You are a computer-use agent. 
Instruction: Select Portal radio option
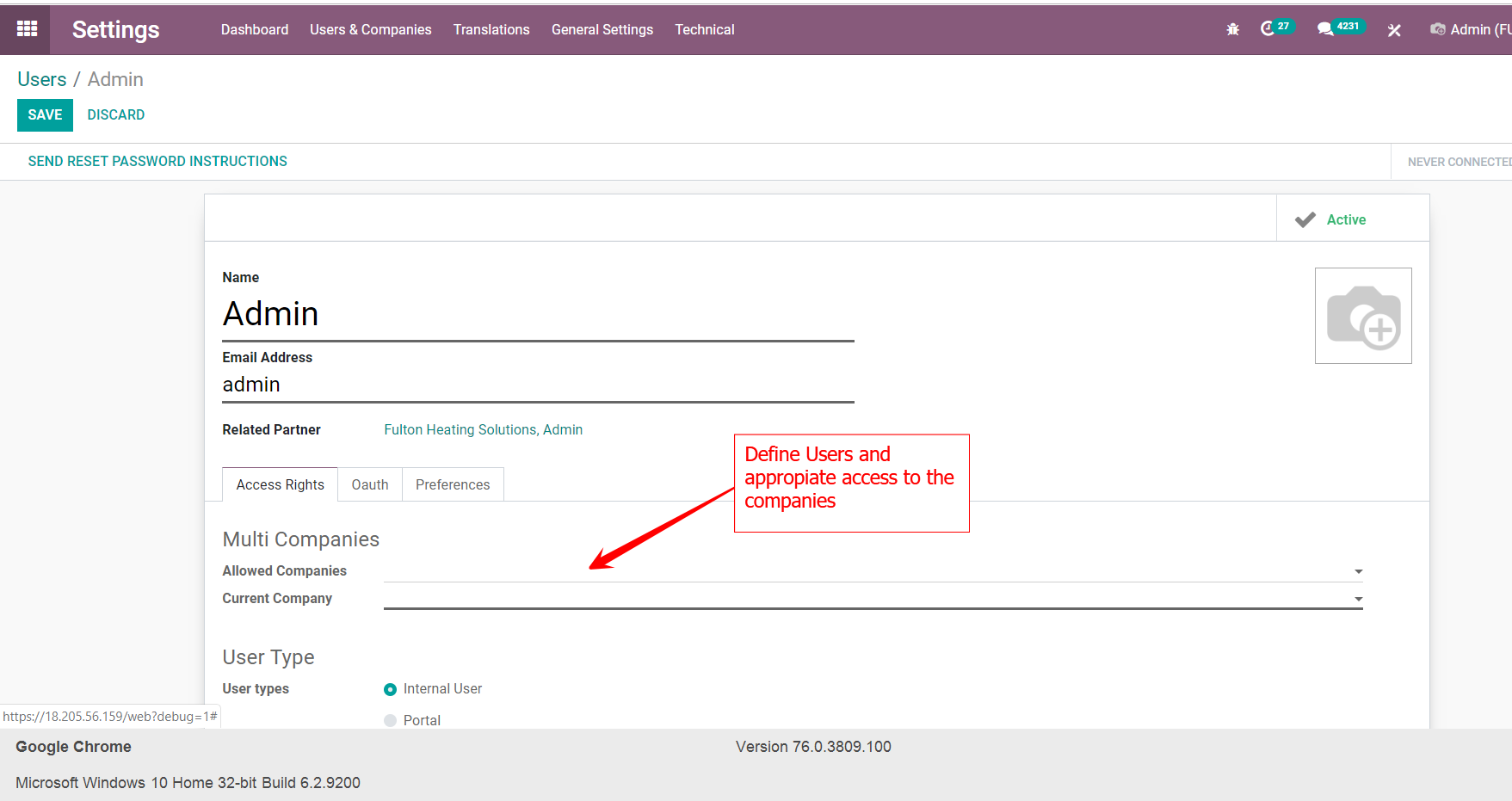point(390,721)
